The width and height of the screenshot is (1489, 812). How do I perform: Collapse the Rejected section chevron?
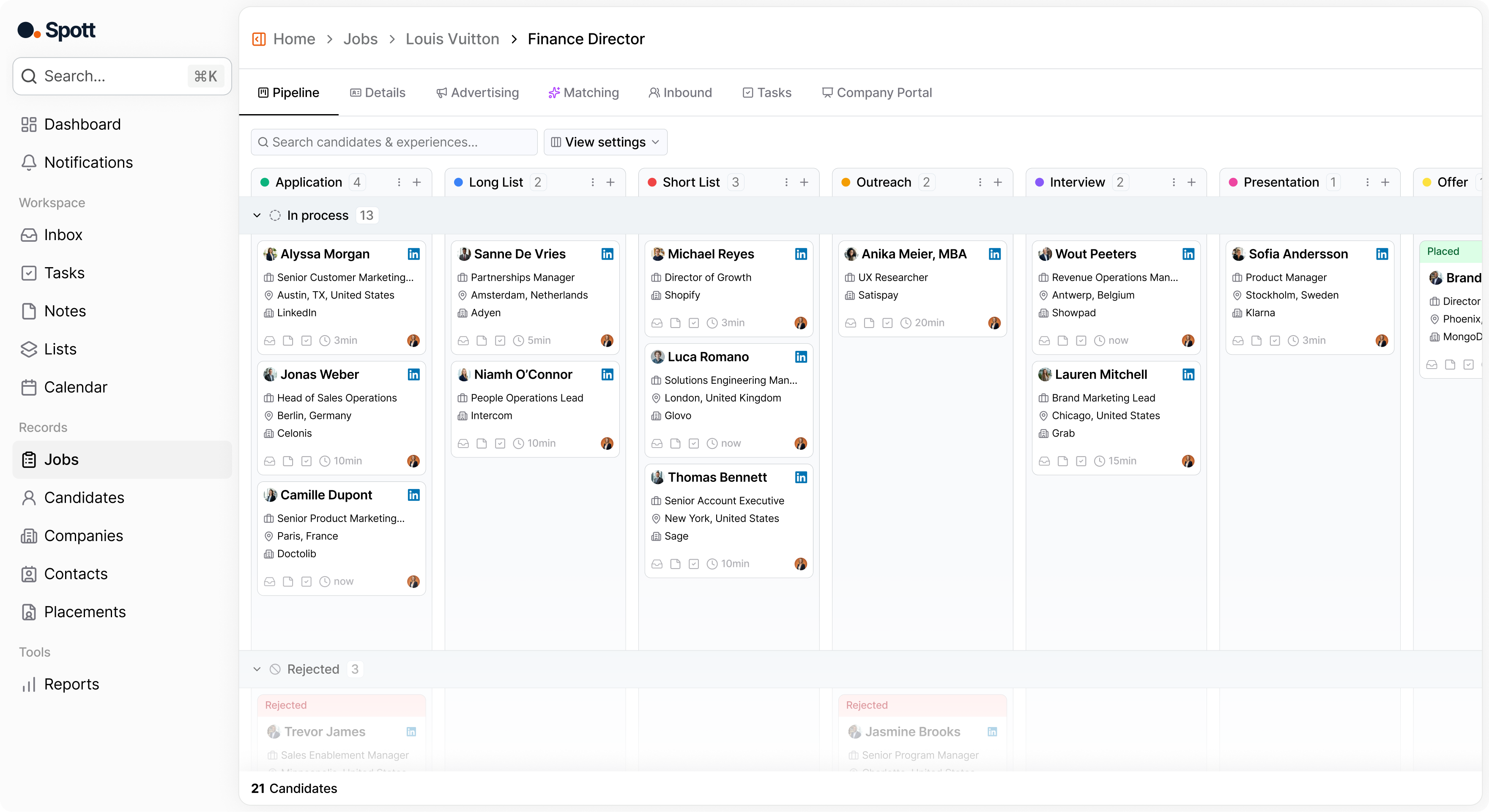257,669
